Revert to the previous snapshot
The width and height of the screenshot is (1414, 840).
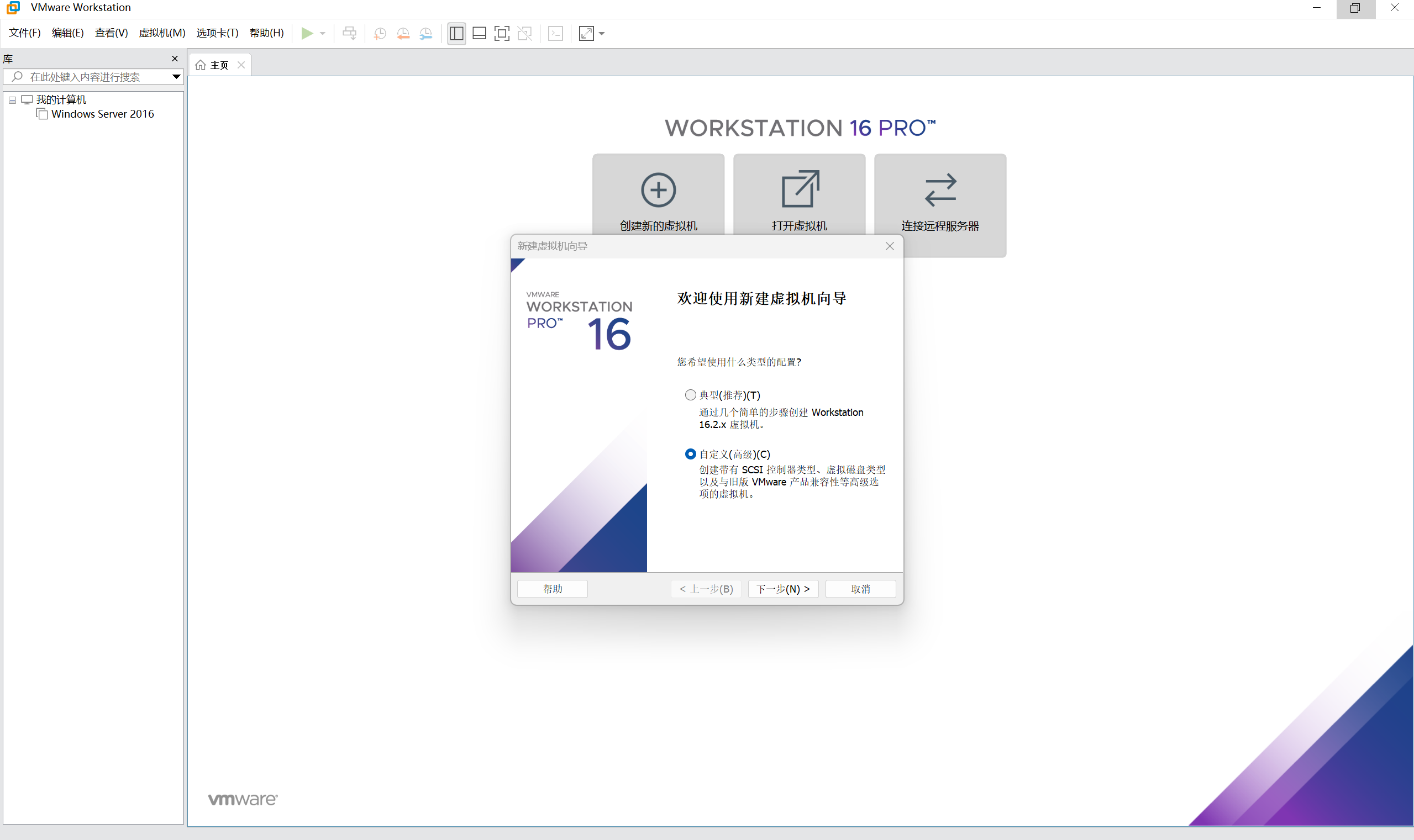coord(403,33)
